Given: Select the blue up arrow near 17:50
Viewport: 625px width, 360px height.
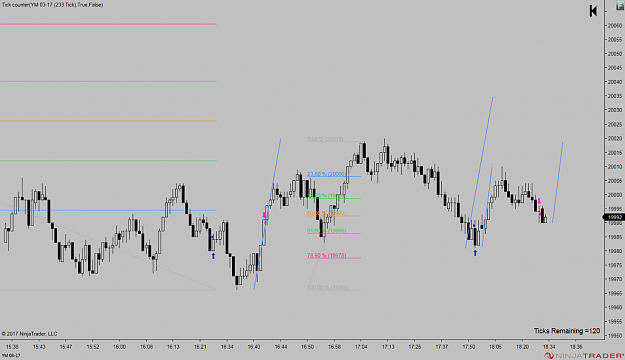Looking at the screenshot, I should click(475, 253).
